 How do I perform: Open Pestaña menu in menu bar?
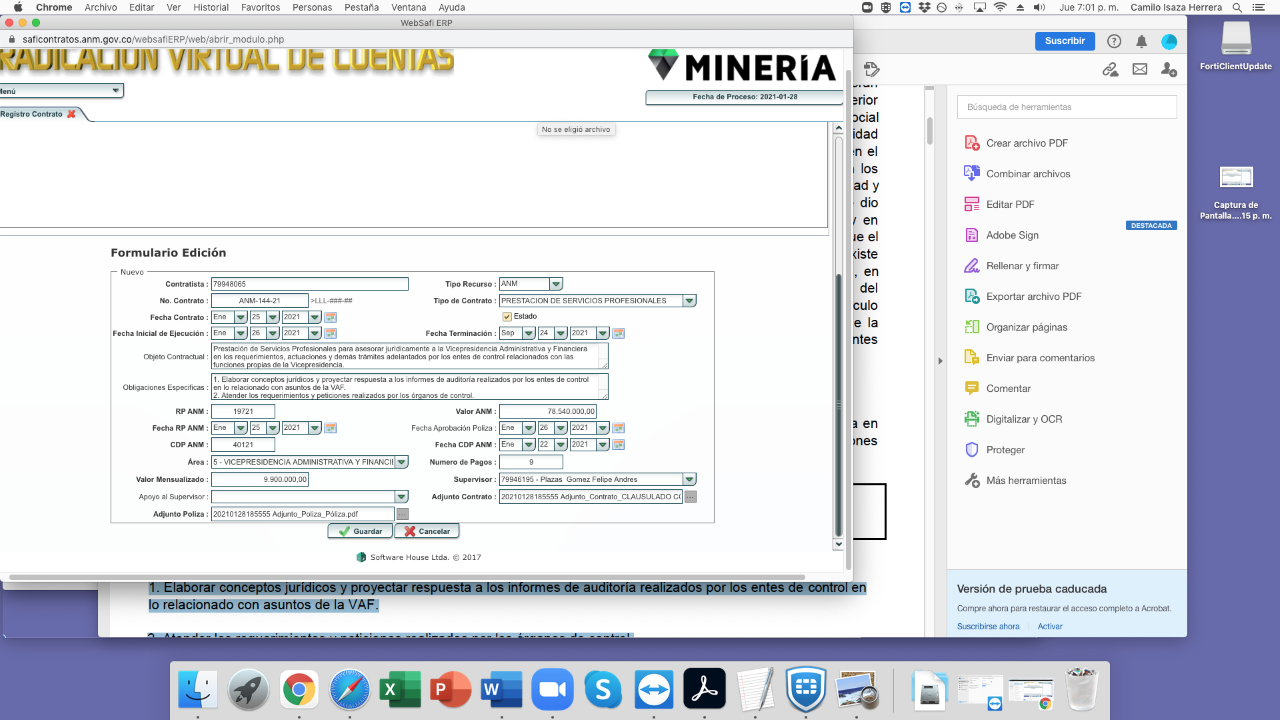click(x=361, y=7)
